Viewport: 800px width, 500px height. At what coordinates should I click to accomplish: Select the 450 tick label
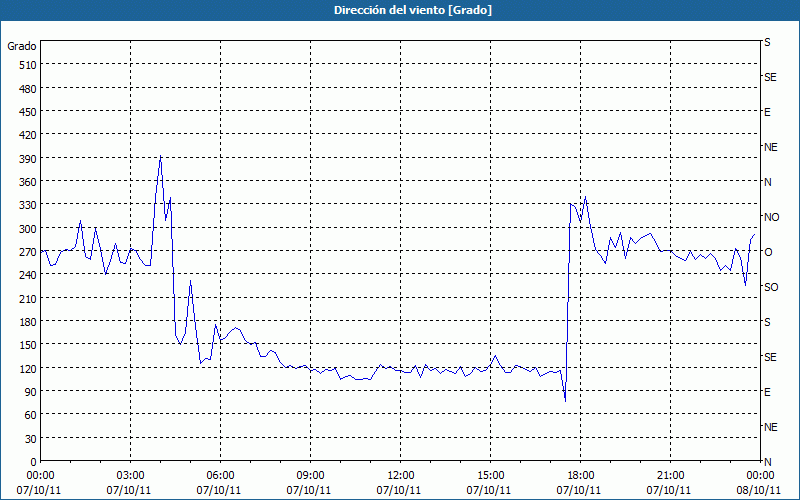click(x=28, y=112)
